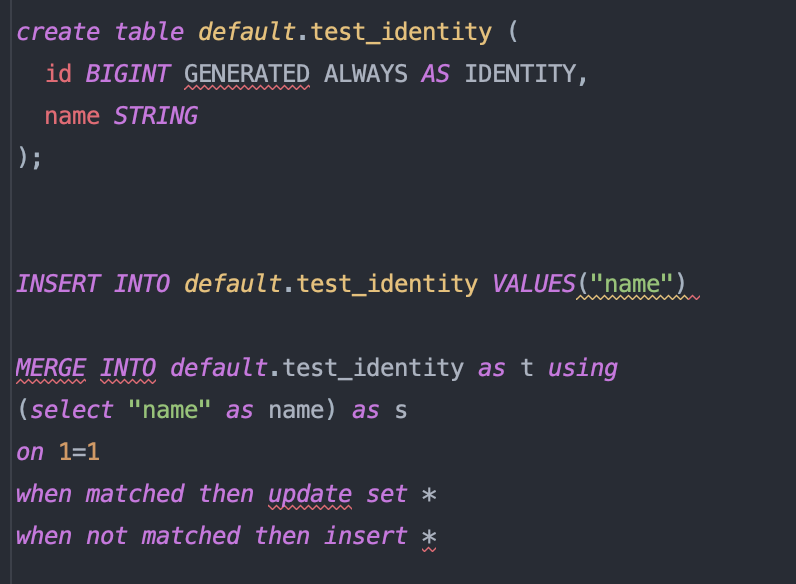The image size is (796, 584).
Task: Click the underlined GENERATED keyword
Action: click(247, 74)
